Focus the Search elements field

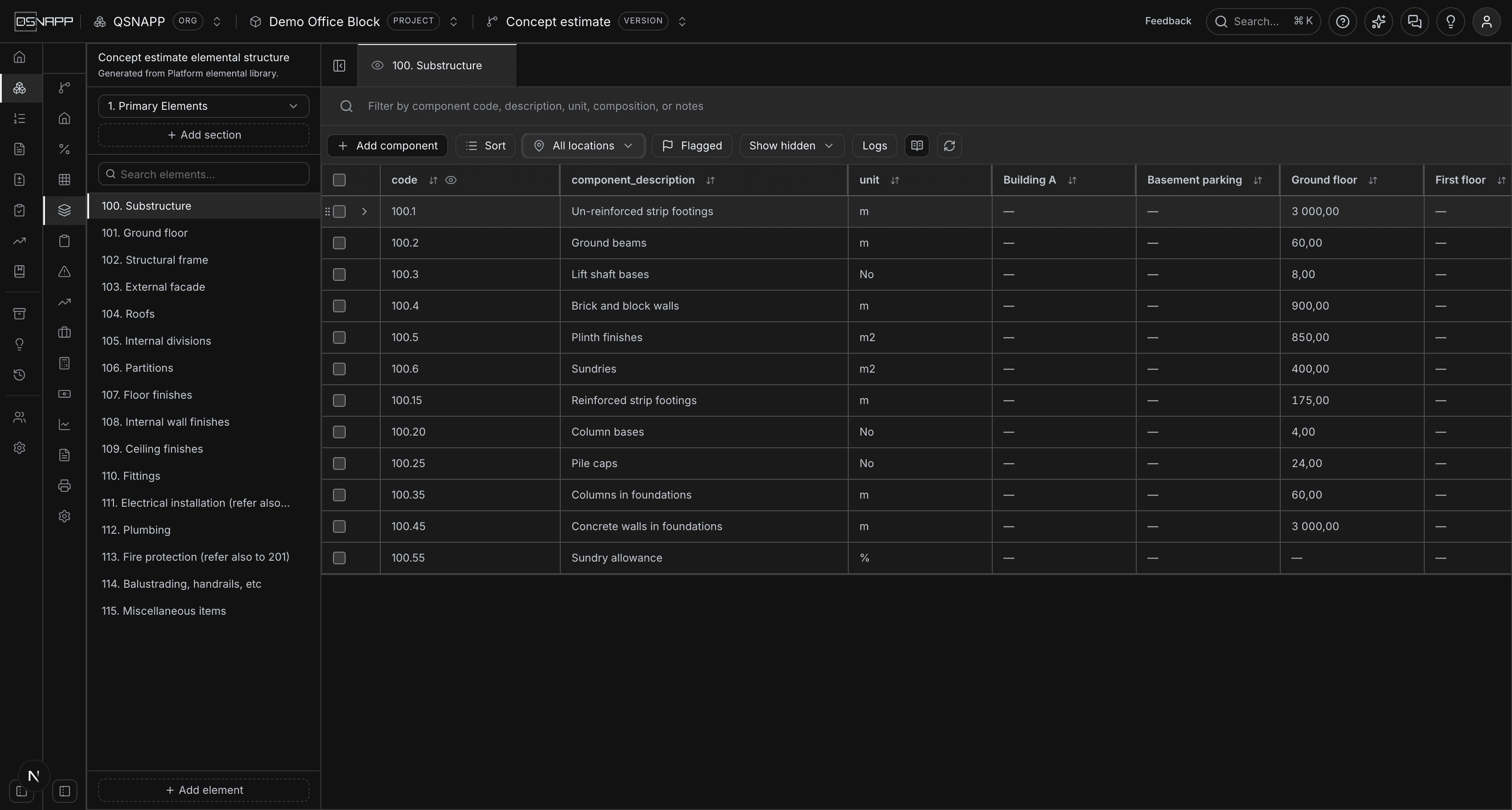coord(204,174)
